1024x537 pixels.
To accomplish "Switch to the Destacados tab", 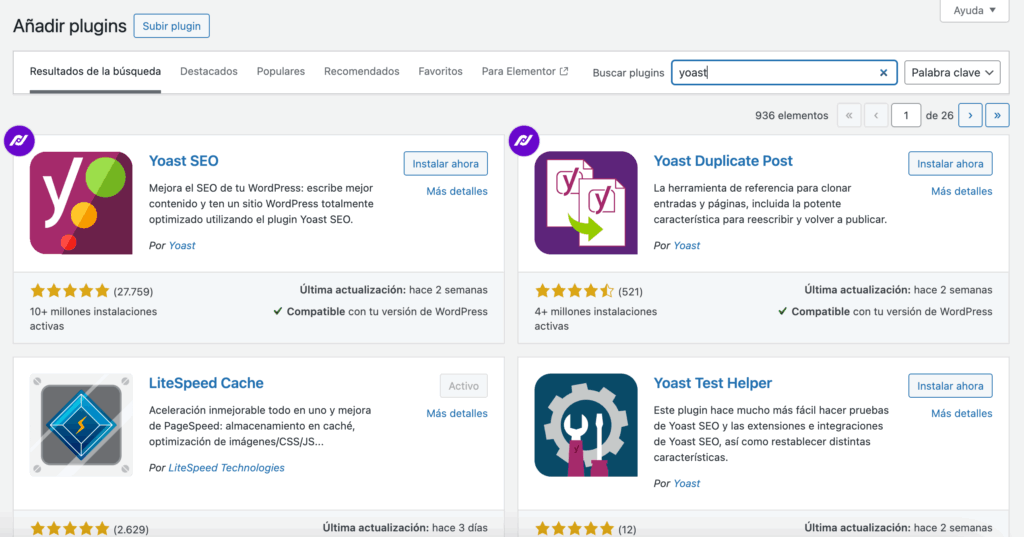I will tap(209, 72).
